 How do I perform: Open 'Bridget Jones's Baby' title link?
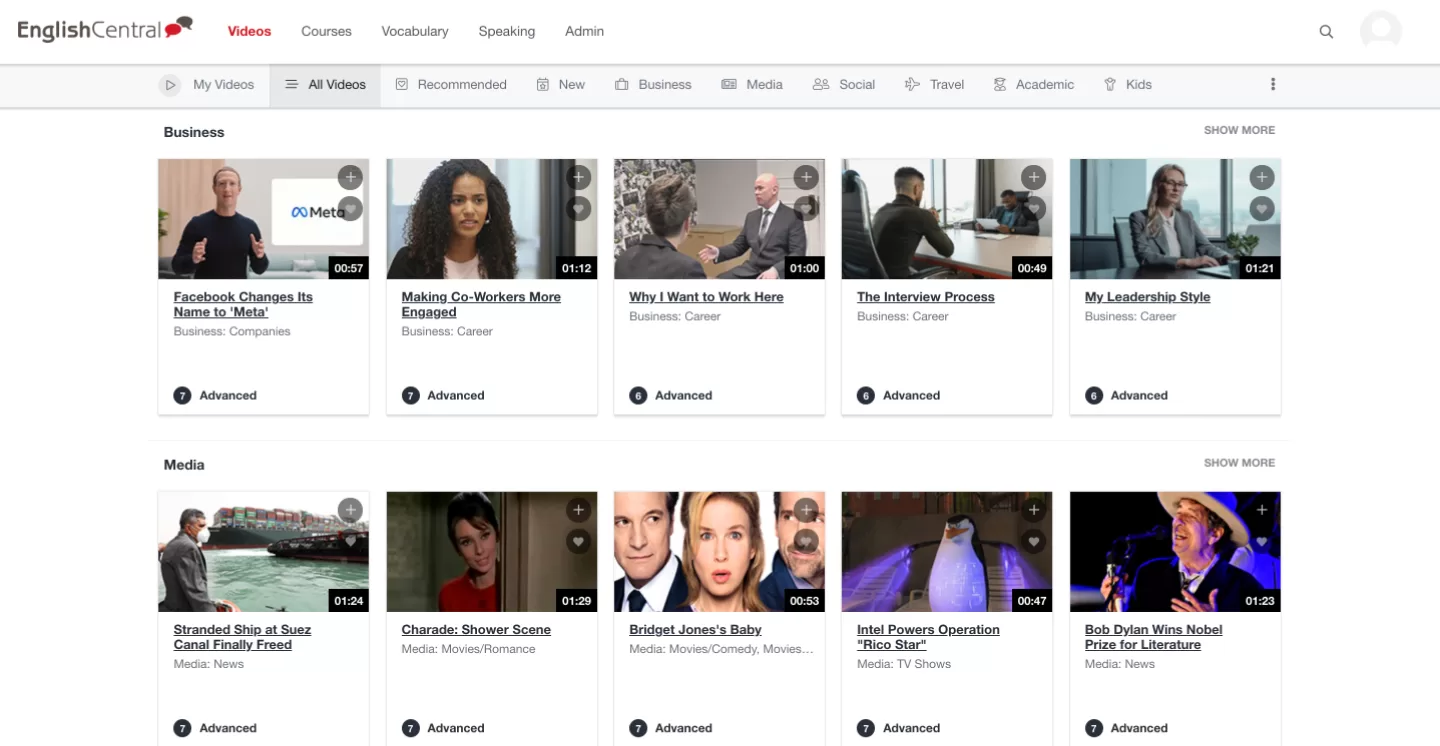[695, 630]
